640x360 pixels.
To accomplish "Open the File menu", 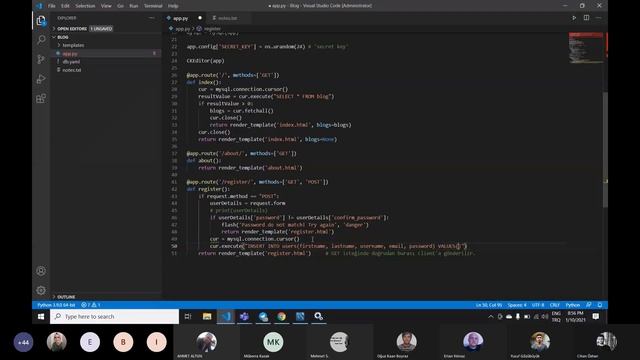I will [x=51, y=6].
